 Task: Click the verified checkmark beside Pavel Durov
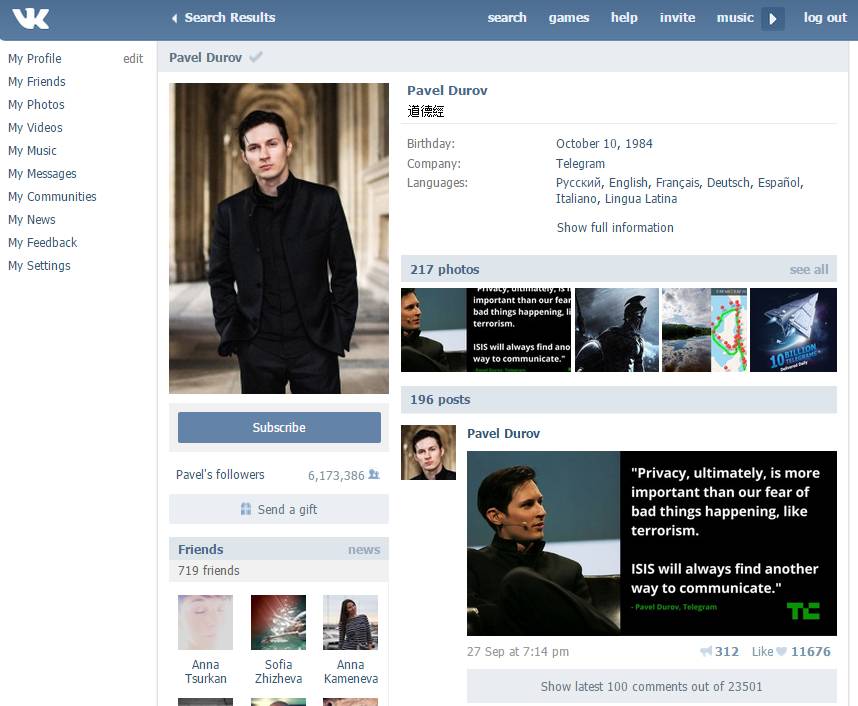tap(256, 57)
